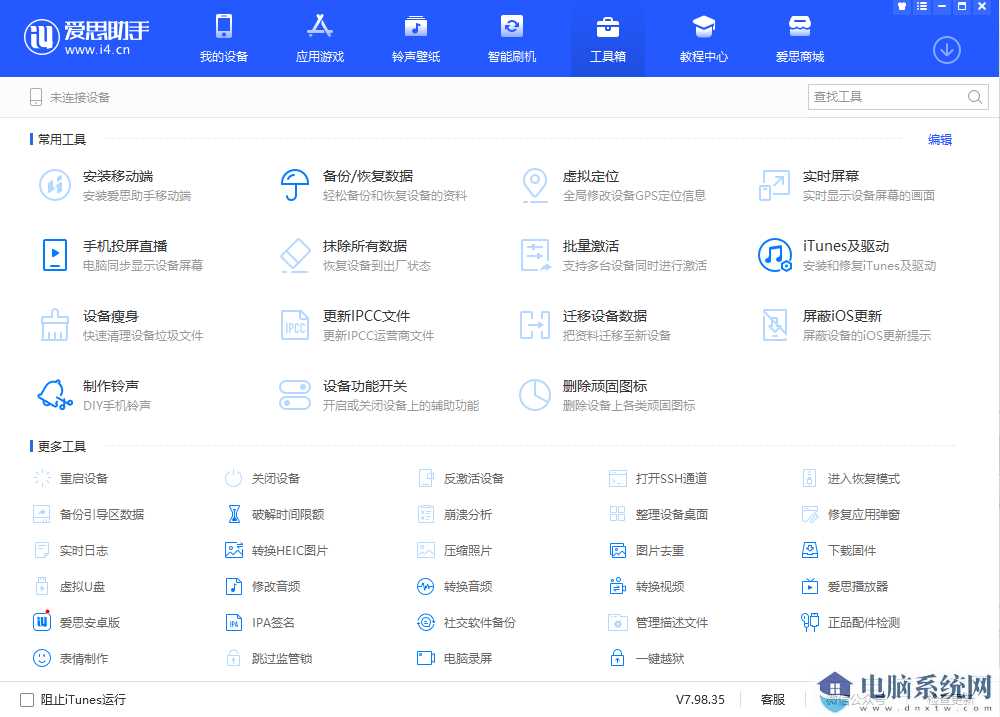Screen dimensions: 1000x717
Task: Open 压缩照片 tool
Action: pyautogui.click(x=455, y=551)
